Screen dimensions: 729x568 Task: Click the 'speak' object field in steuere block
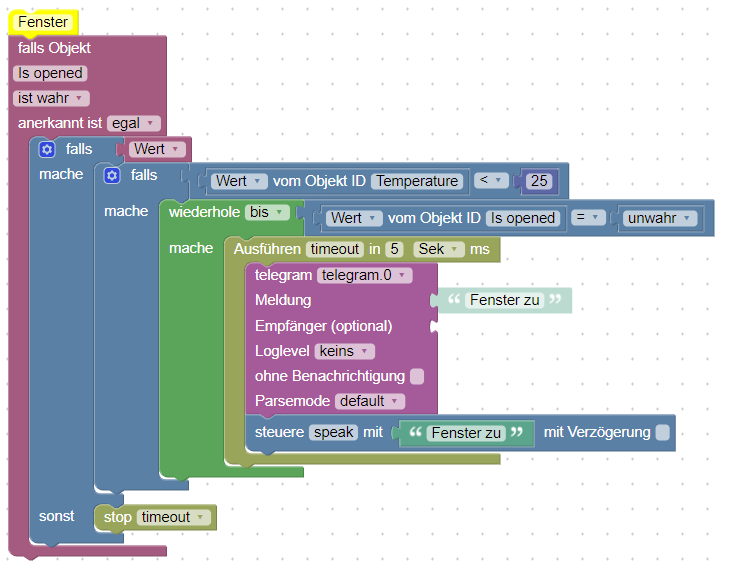pyautogui.click(x=333, y=432)
